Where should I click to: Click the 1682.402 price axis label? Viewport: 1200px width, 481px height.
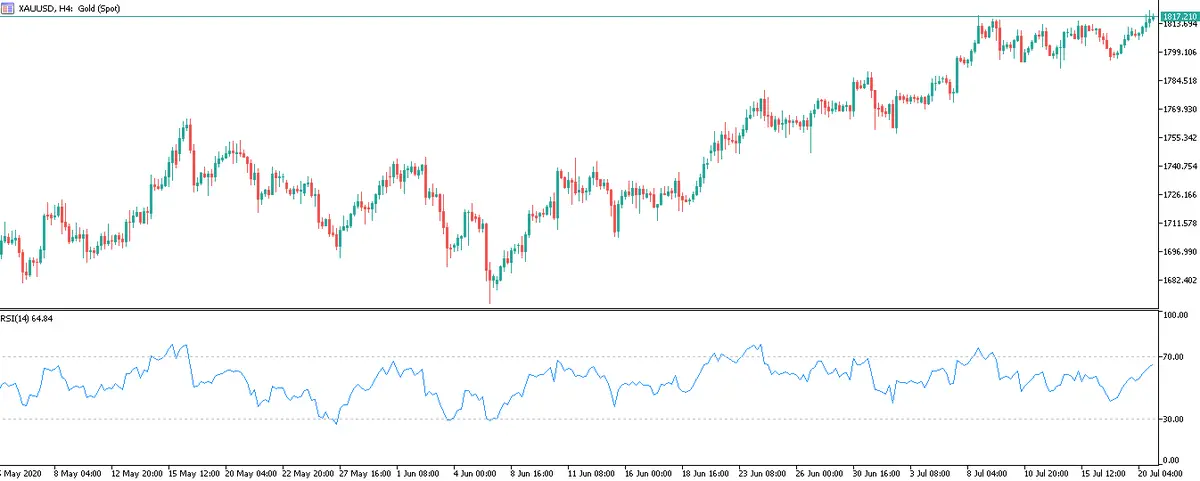coord(1179,281)
